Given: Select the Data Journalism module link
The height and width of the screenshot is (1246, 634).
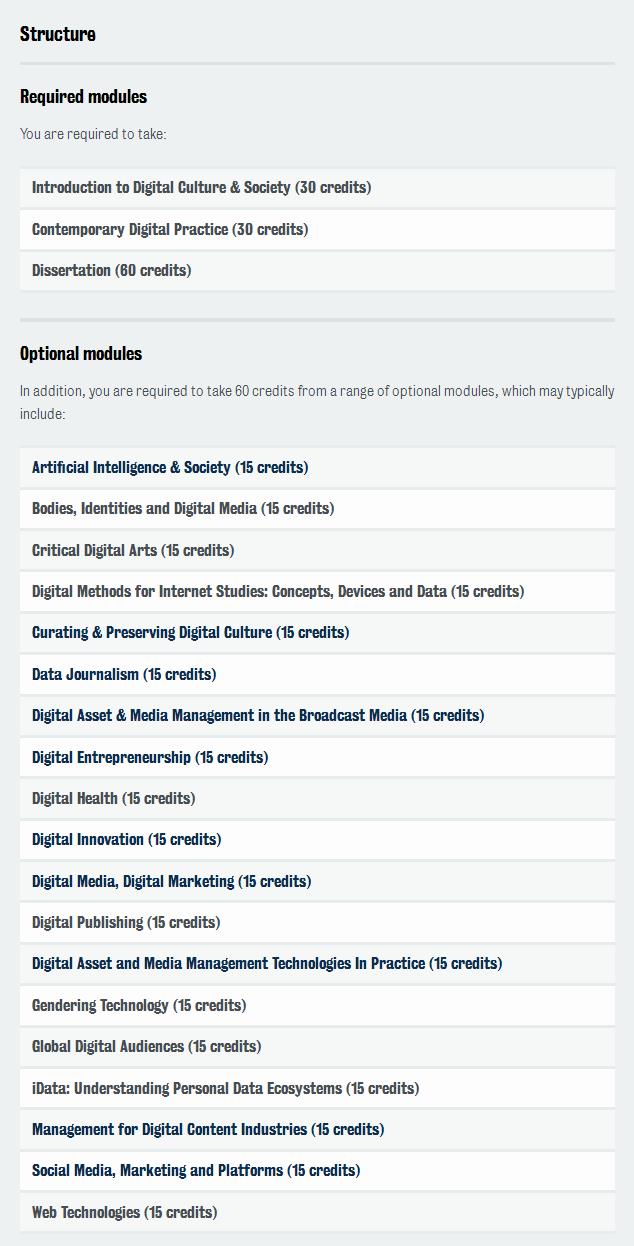Looking at the screenshot, I should (124, 674).
